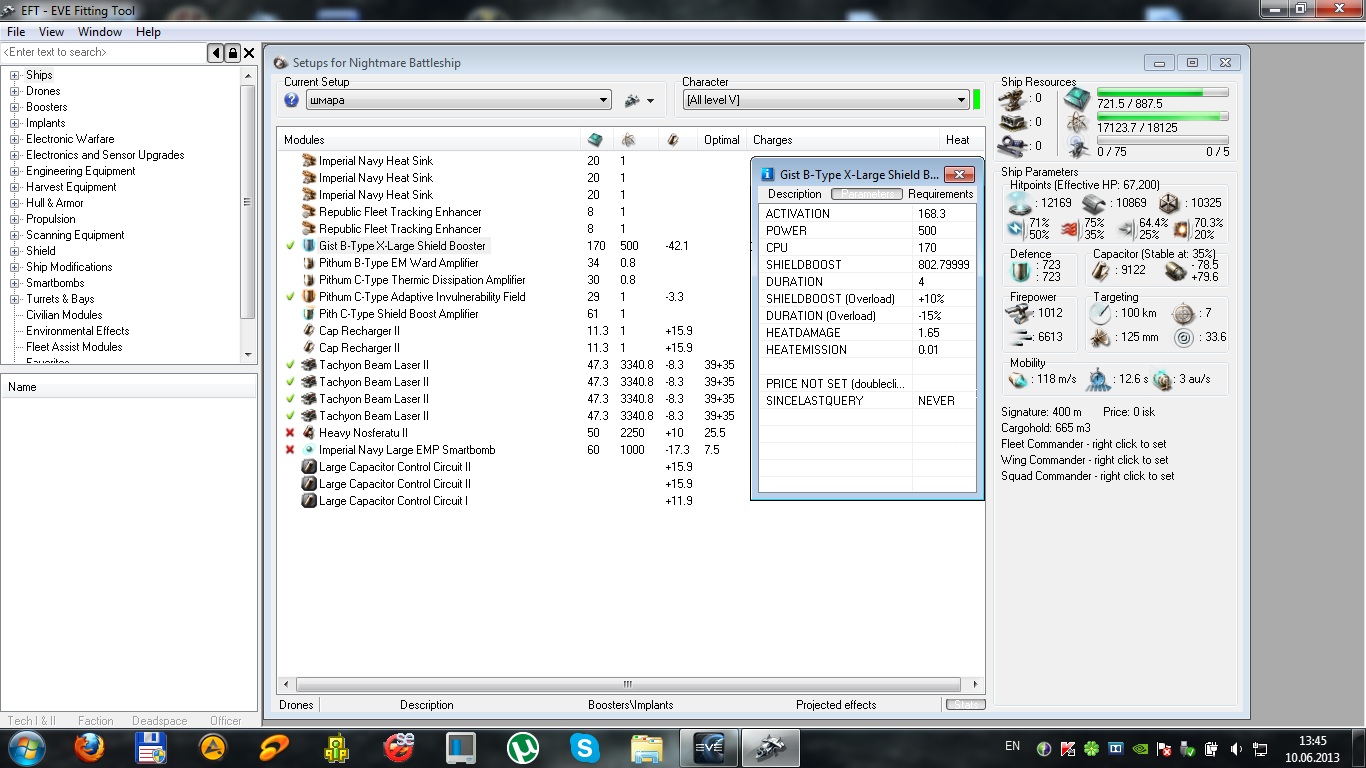Click the volley damage icon next to 6613

point(1021,338)
